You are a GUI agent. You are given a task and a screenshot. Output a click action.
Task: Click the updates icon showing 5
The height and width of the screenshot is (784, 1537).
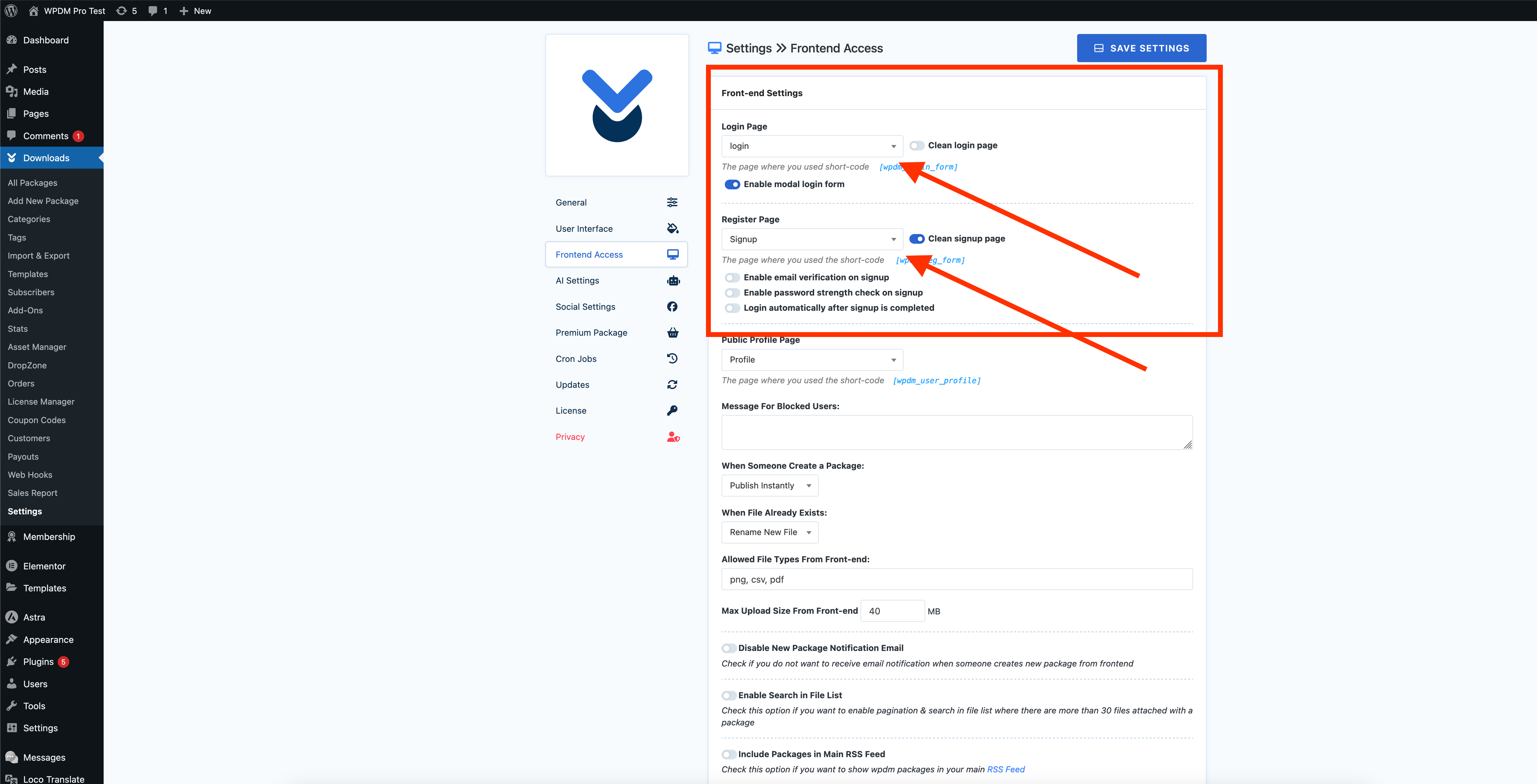coord(121,11)
